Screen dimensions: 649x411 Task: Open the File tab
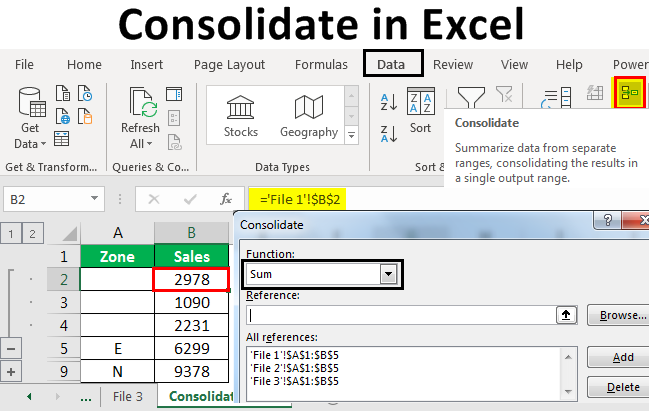coord(24,65)
